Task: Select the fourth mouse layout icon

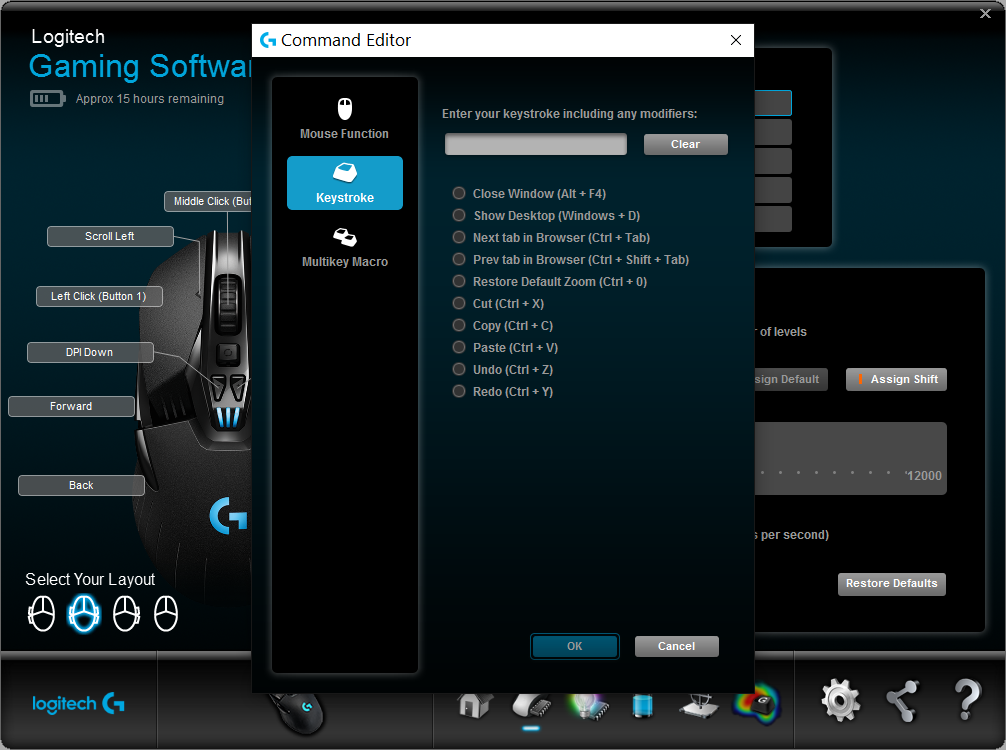Action: tap(166, 613)
